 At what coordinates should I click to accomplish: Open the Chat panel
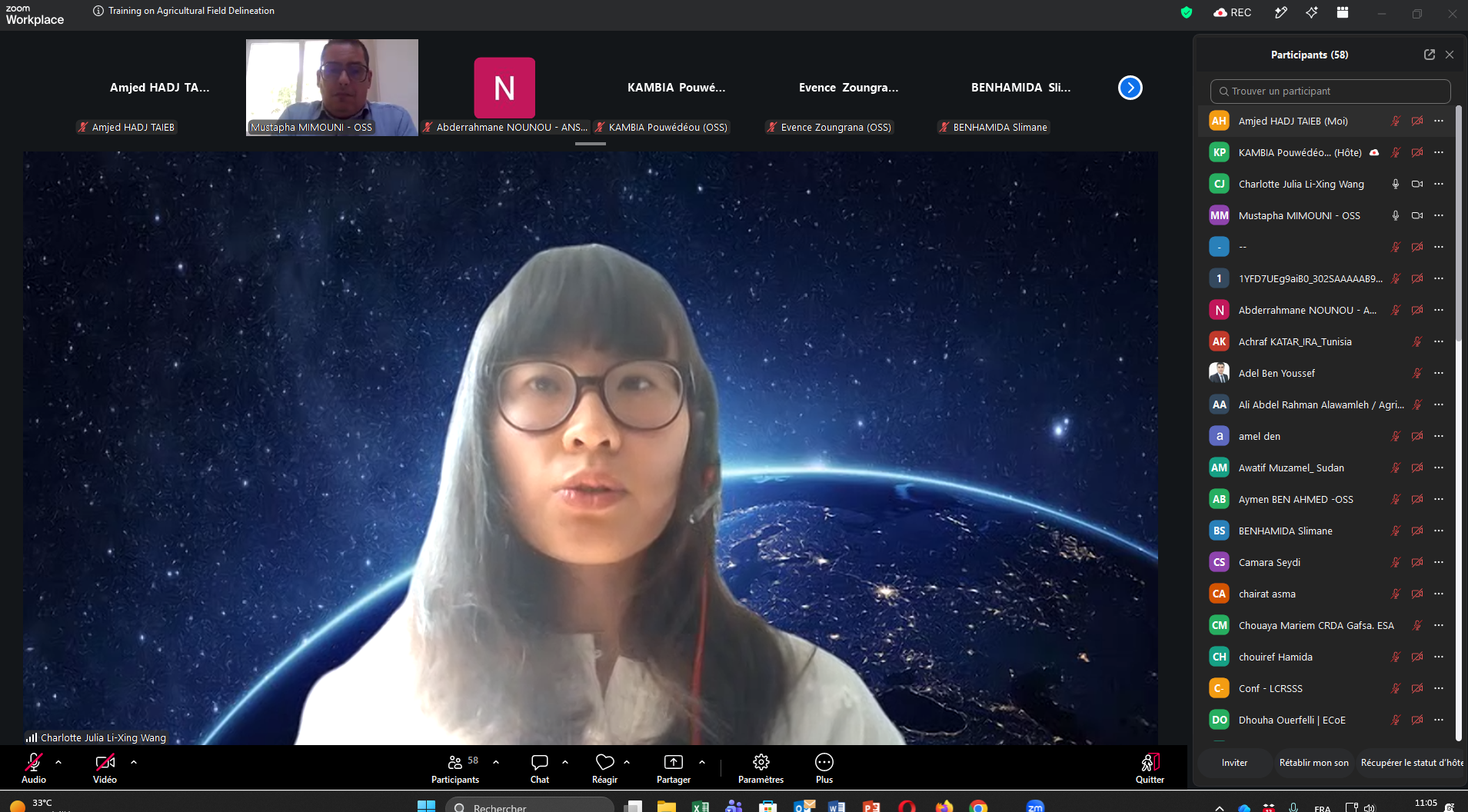tap(540, 768)
